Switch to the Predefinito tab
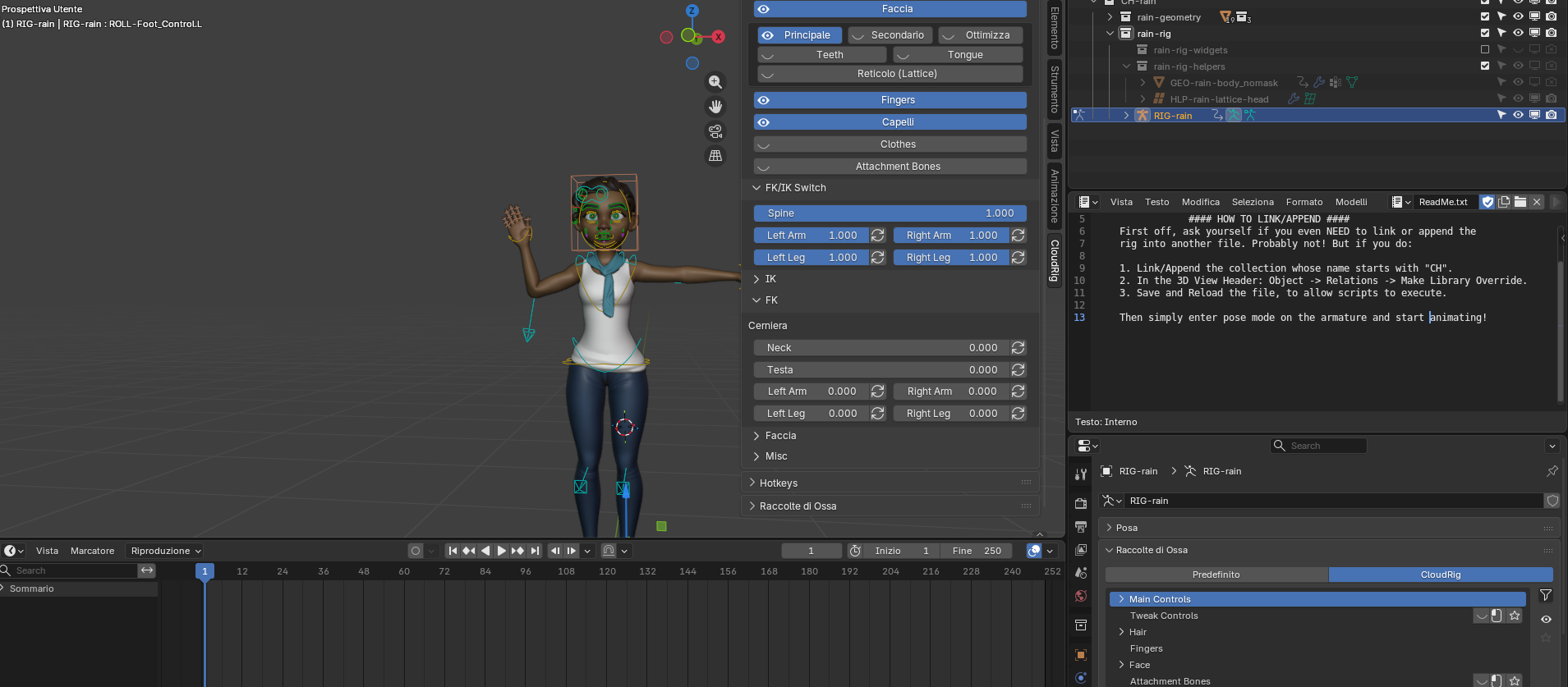This screenshot has height=687, width=1568. 1216,575
